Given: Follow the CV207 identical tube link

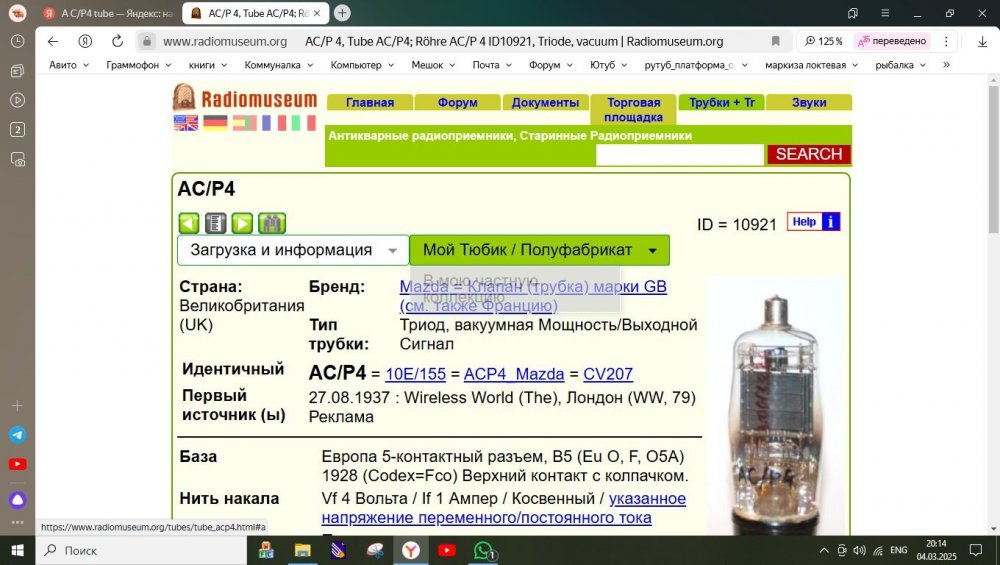Looking at the screenshot, I should coord(608,374).
